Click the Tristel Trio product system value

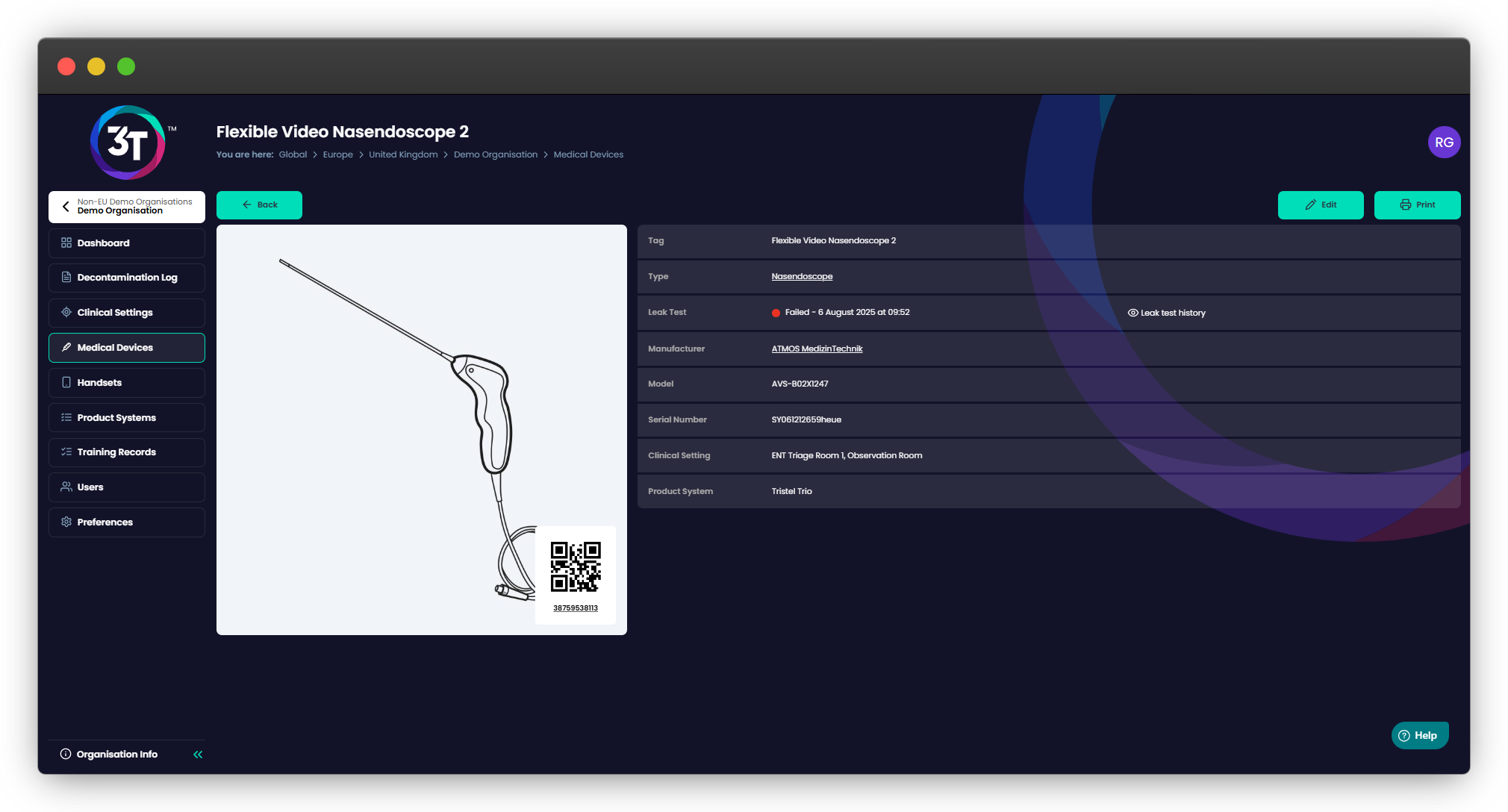pyautogui.click(x=791, y=491)
